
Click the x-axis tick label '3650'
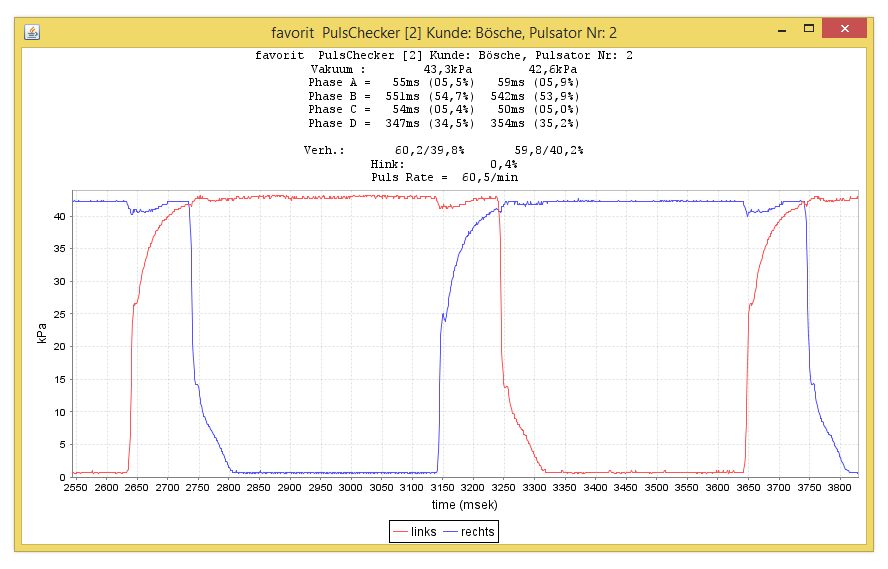[748, 488]
